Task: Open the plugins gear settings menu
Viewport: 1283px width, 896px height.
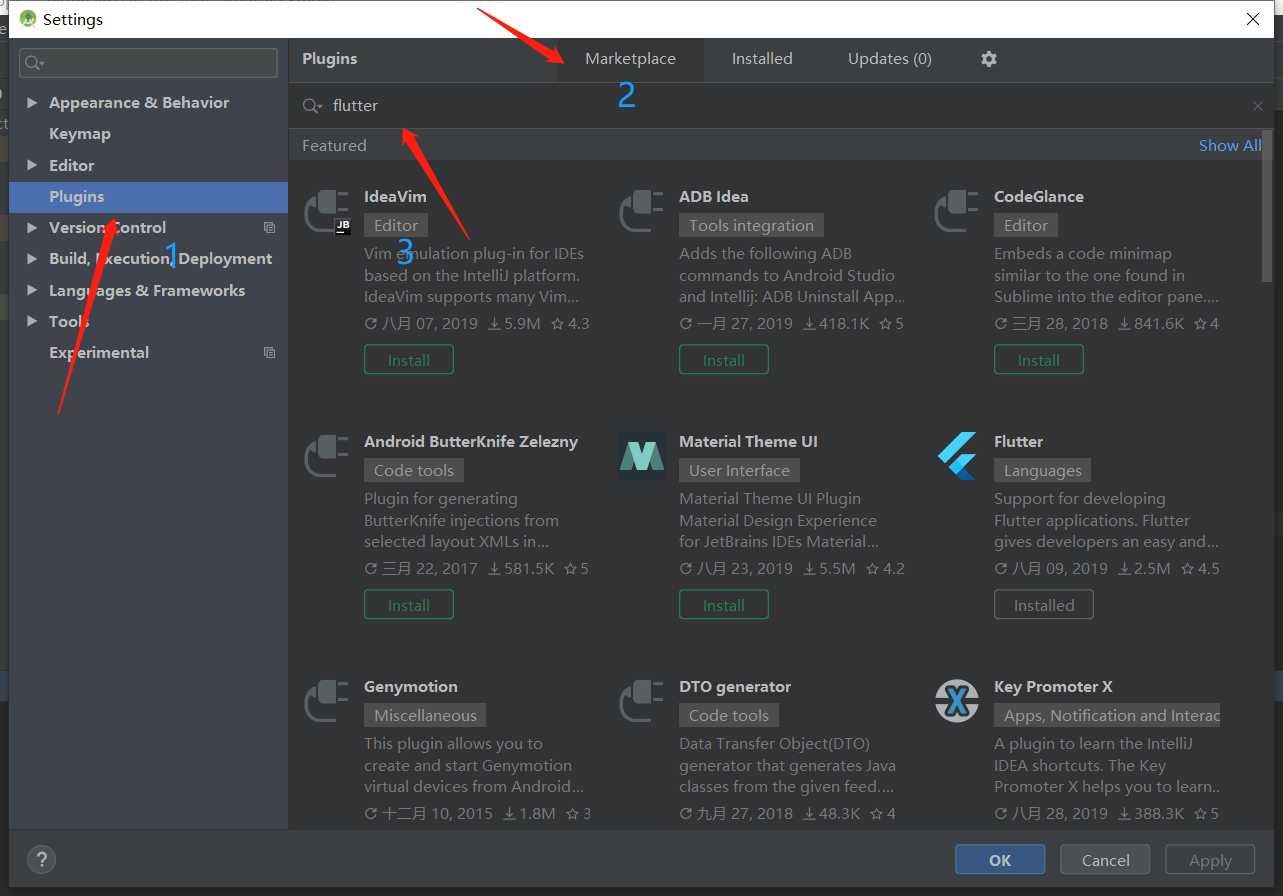Action: pos(989,59)
